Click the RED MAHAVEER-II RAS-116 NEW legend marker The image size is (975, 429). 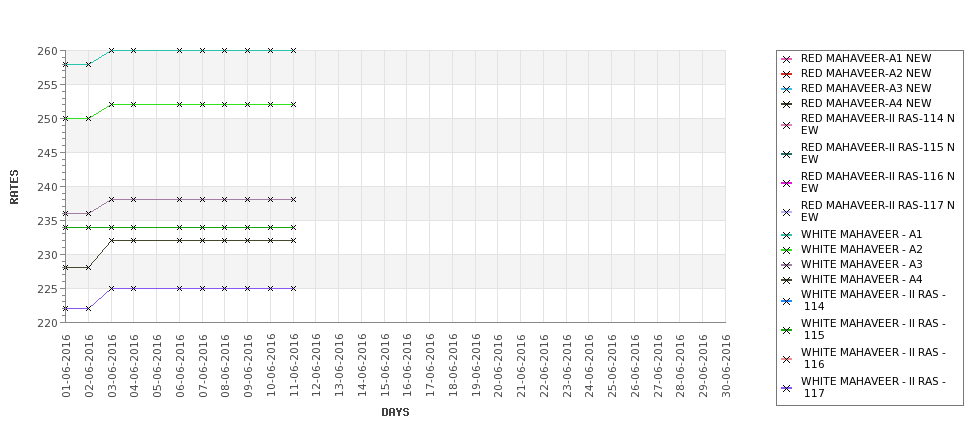[x=787, y=183]
